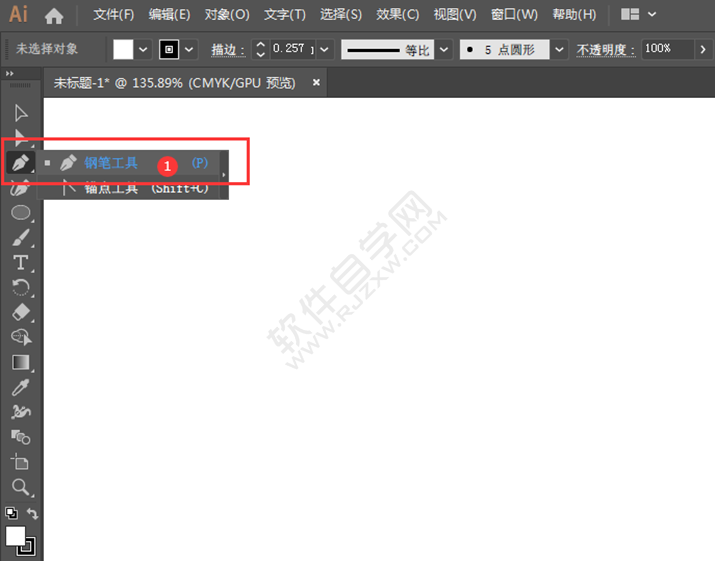The height and width of the screenshot is (561, 715).
Task: Select the Ellipse tool
Action: pyautogui.click(x=21, y=213)
